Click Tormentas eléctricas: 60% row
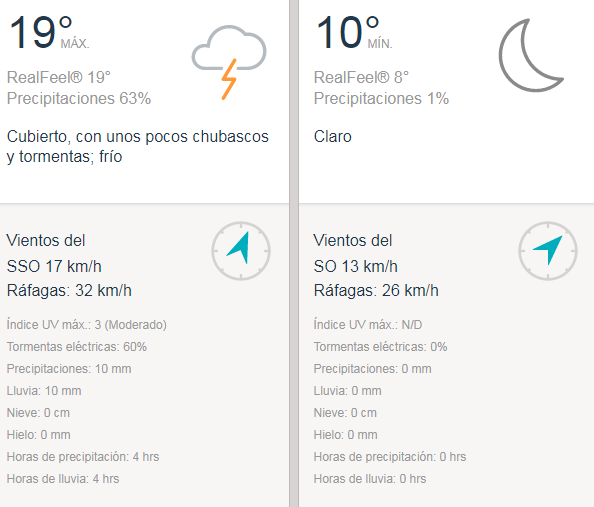Image resolution: width=594 pixels, height=507 pixels. pos(77,347)
